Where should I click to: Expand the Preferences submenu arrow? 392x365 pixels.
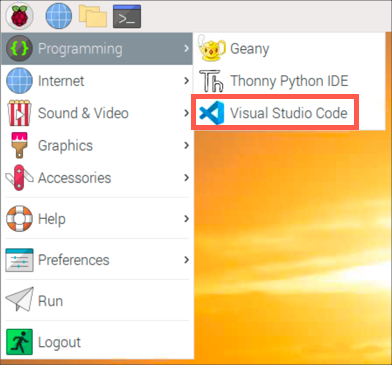click(x=186, y=260)
